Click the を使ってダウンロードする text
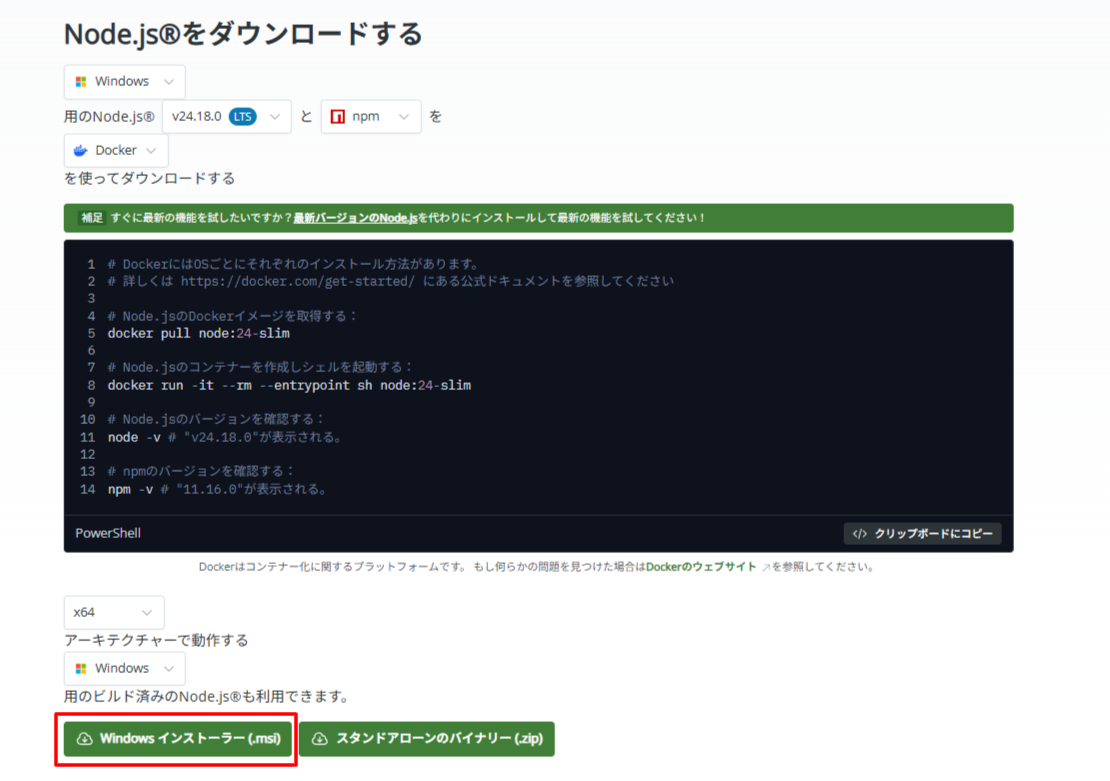The height and width of the screenshot is (781, 1110). [x=149, y=178]
